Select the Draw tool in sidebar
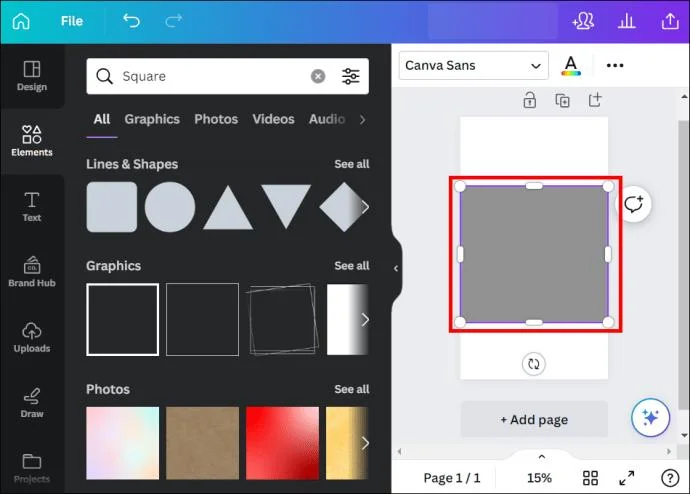The height and width of the screenshot is (494, 690). (32, 403)
